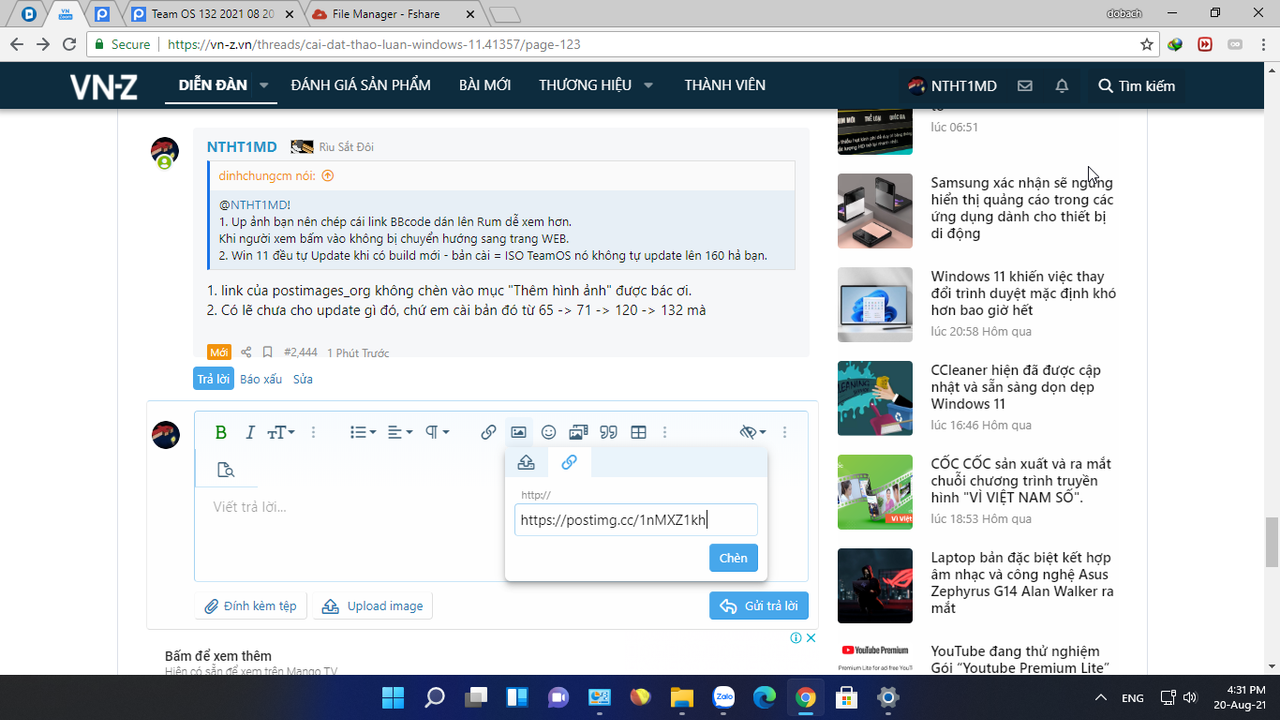
Task: Click the Chèn insert button
Action: [x=733, y=558]
